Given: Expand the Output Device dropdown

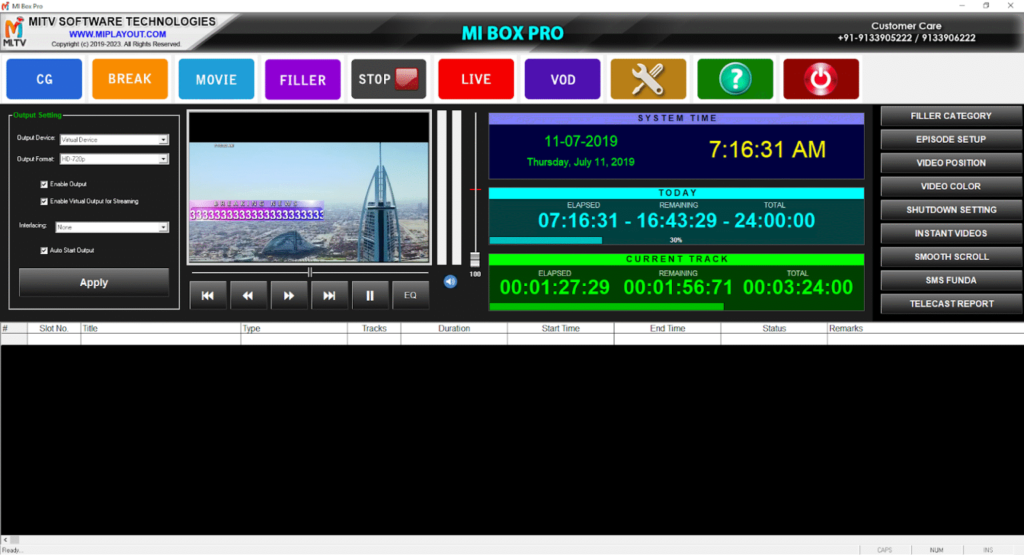Looking at the screenshot, I should pyautogui.click(x=164, y=140).
